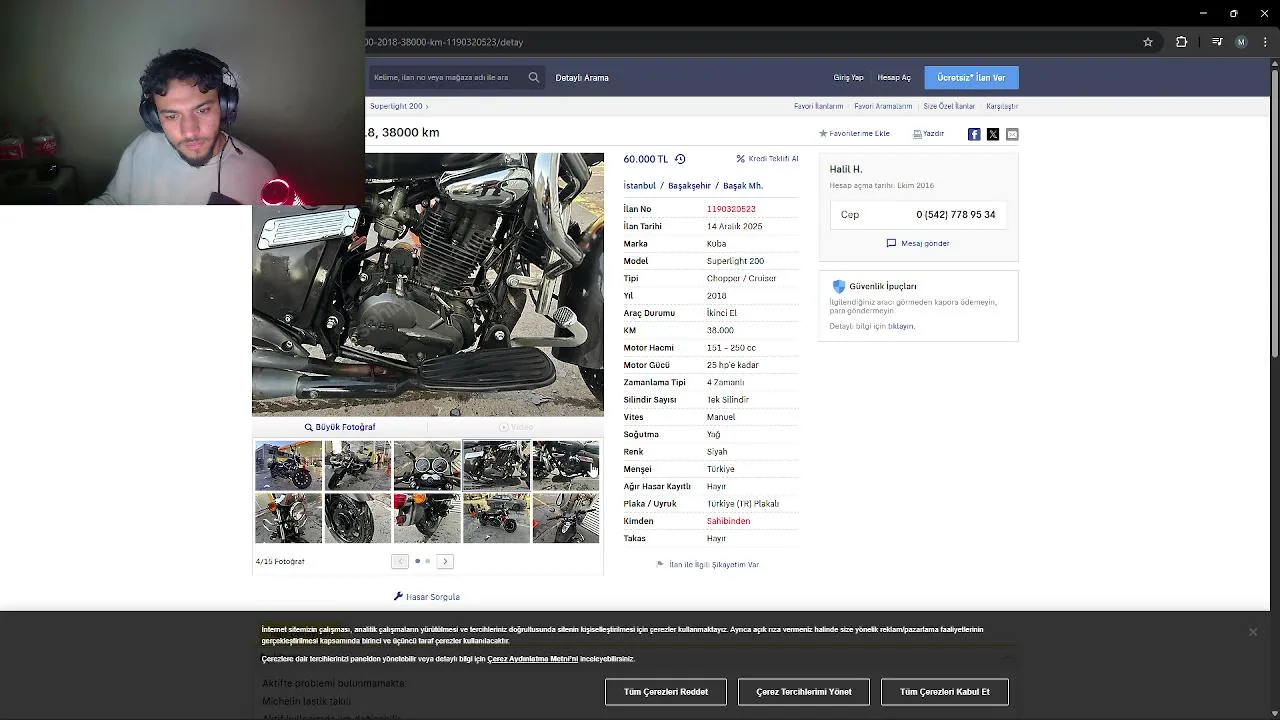Screen dimensions: 1280x720
Task: Click seller name Halil H.
Action: pos(846,169)
